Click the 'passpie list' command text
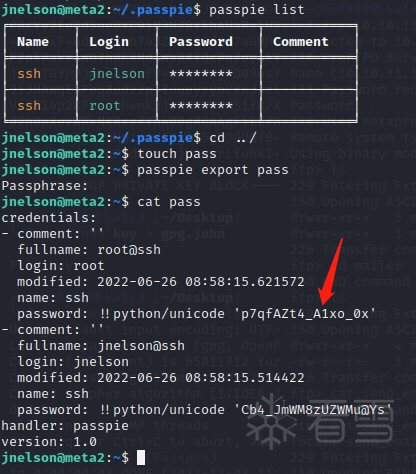This screenshot has width=416, height=474. pyautogui.click(x=257, y=9)
